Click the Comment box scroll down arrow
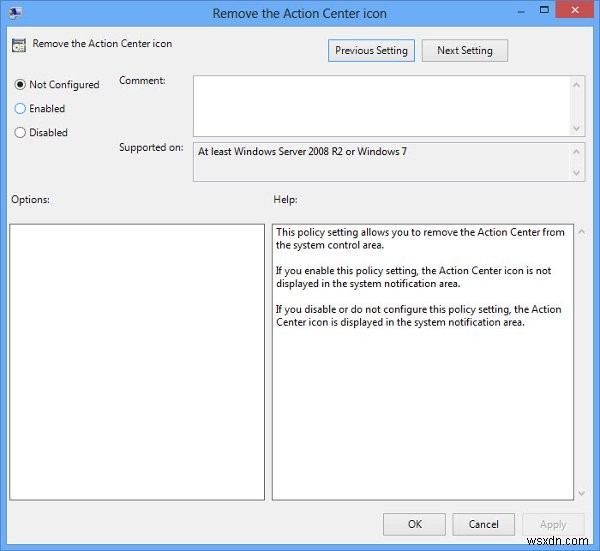This screenshot has width=600, height=551. coord(577,128)
